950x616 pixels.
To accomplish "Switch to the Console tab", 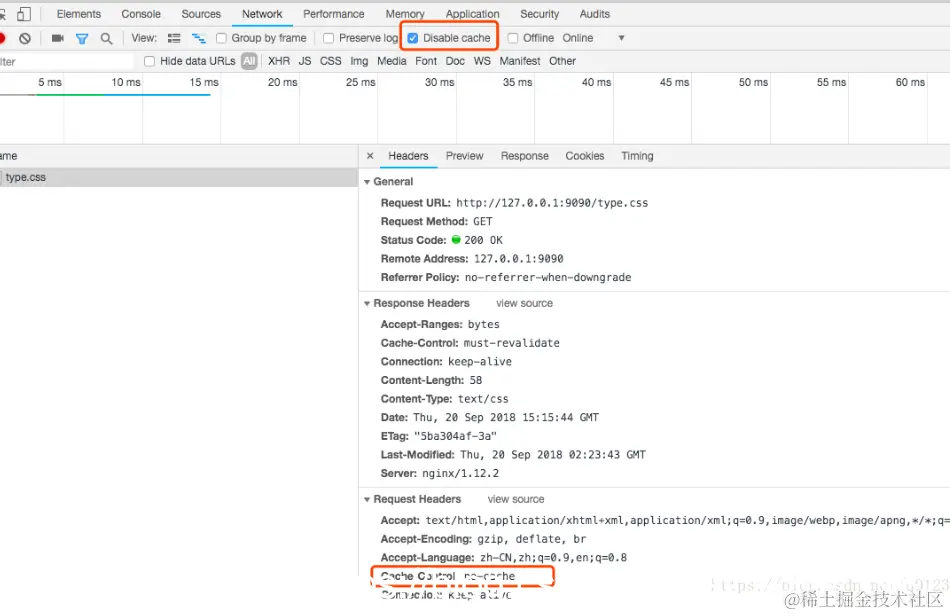I will [x=141, y=14].
